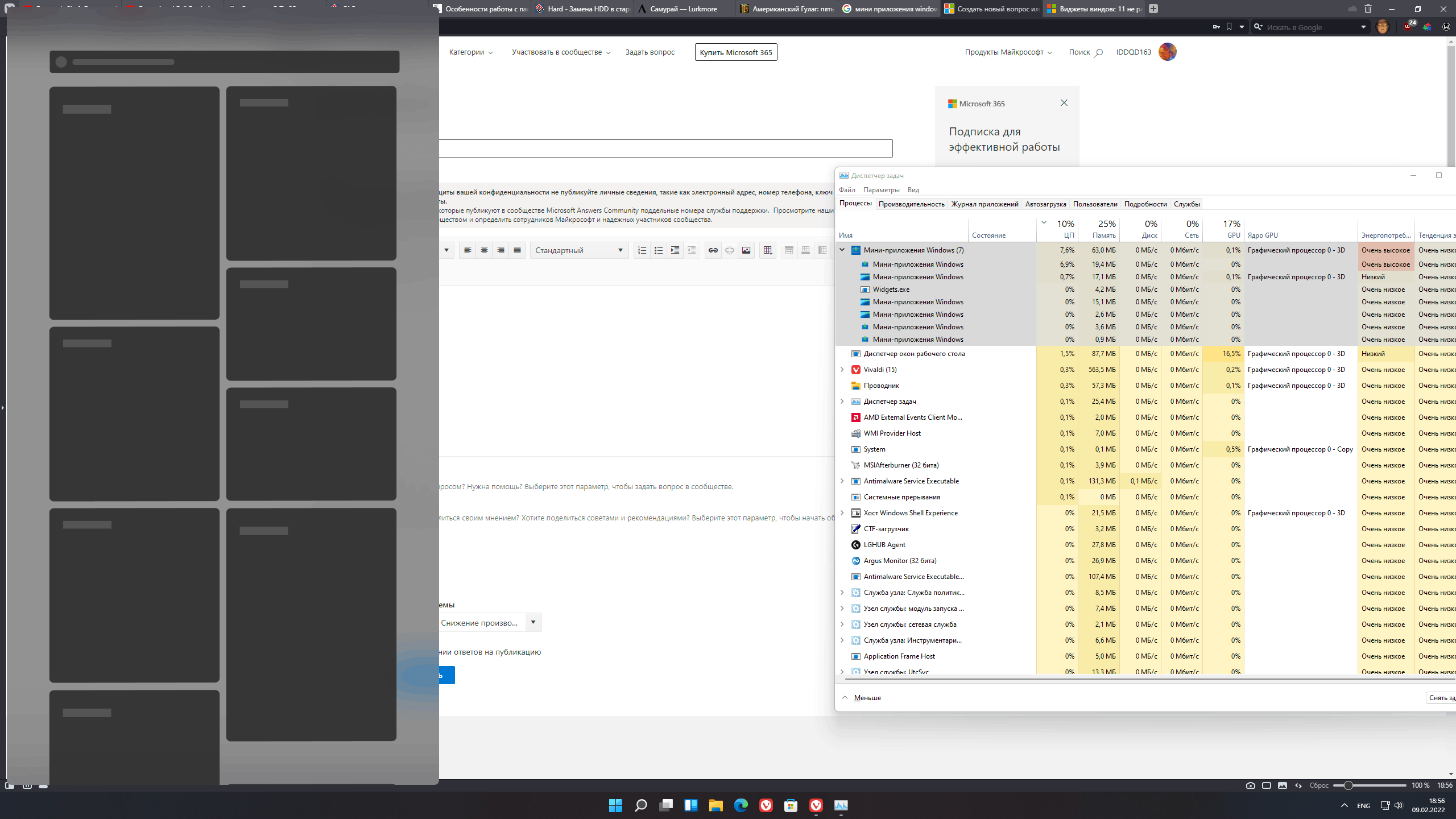Open Vivaldi capture page camera icon
Image resolution: width=1456 pixels, height=819 pixels.
click(x=1250, y=785)
